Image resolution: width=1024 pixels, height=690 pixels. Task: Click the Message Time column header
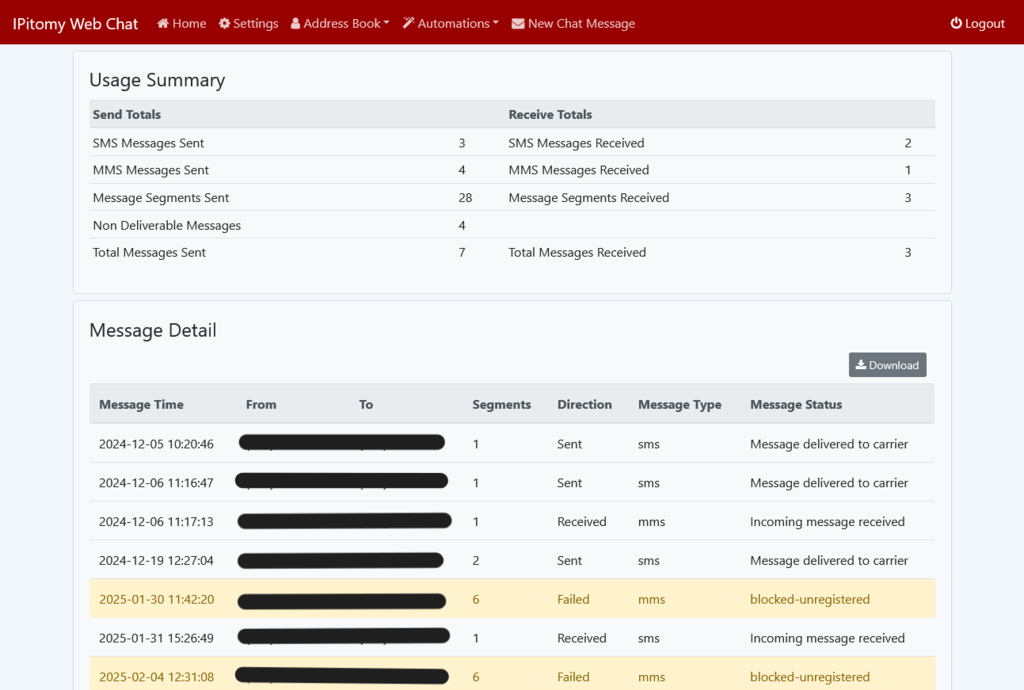coord(141,405)
